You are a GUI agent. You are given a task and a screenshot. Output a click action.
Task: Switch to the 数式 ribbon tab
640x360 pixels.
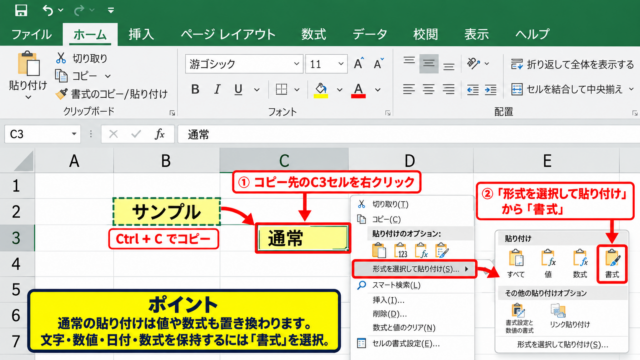coord(313,34)
